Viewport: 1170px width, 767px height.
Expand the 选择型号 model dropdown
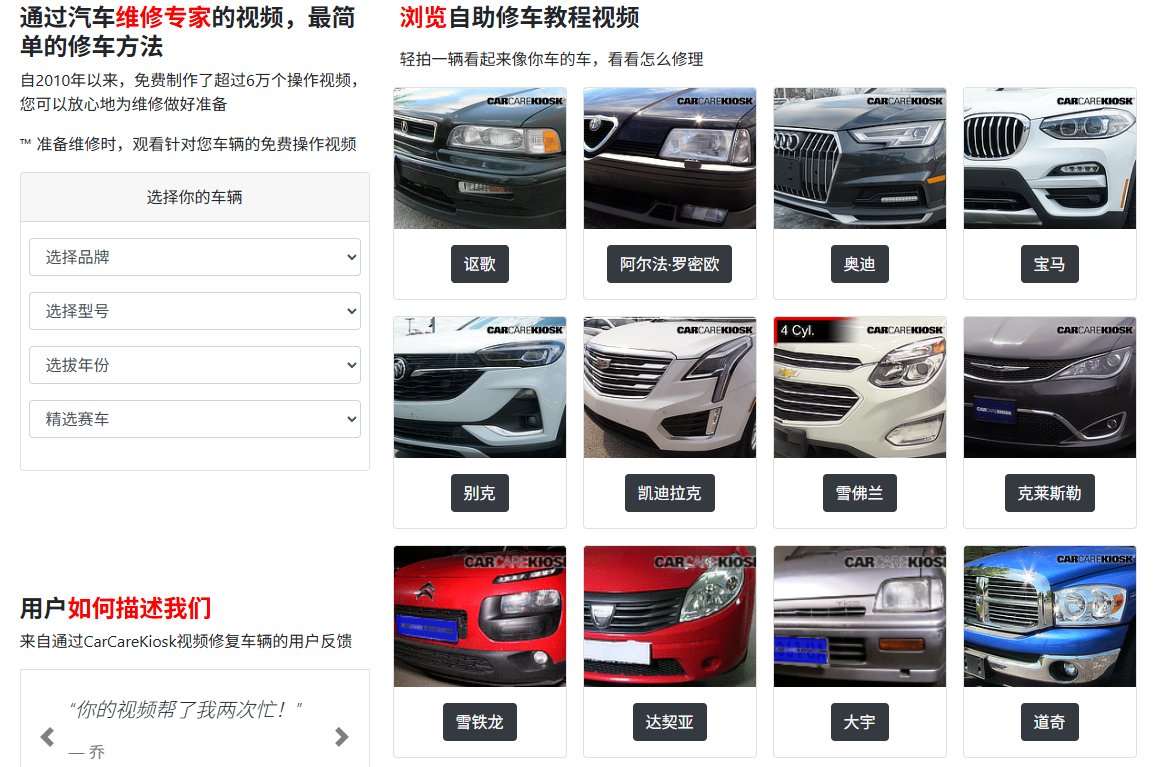195,311
